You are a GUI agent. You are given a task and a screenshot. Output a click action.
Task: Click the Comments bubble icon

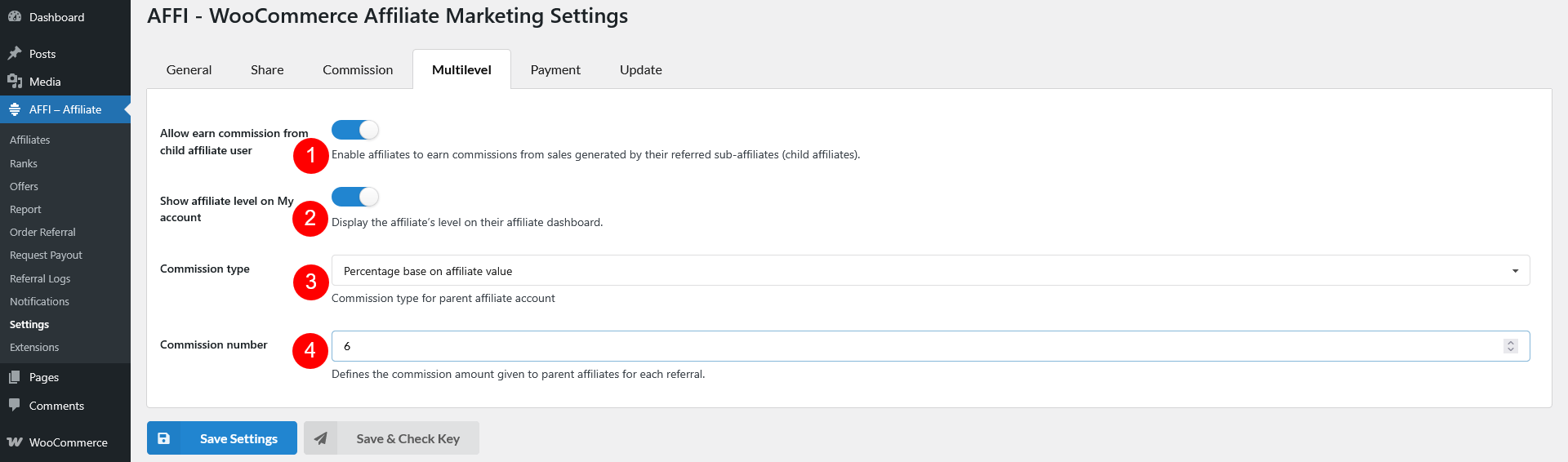click(x=15, y=405)
